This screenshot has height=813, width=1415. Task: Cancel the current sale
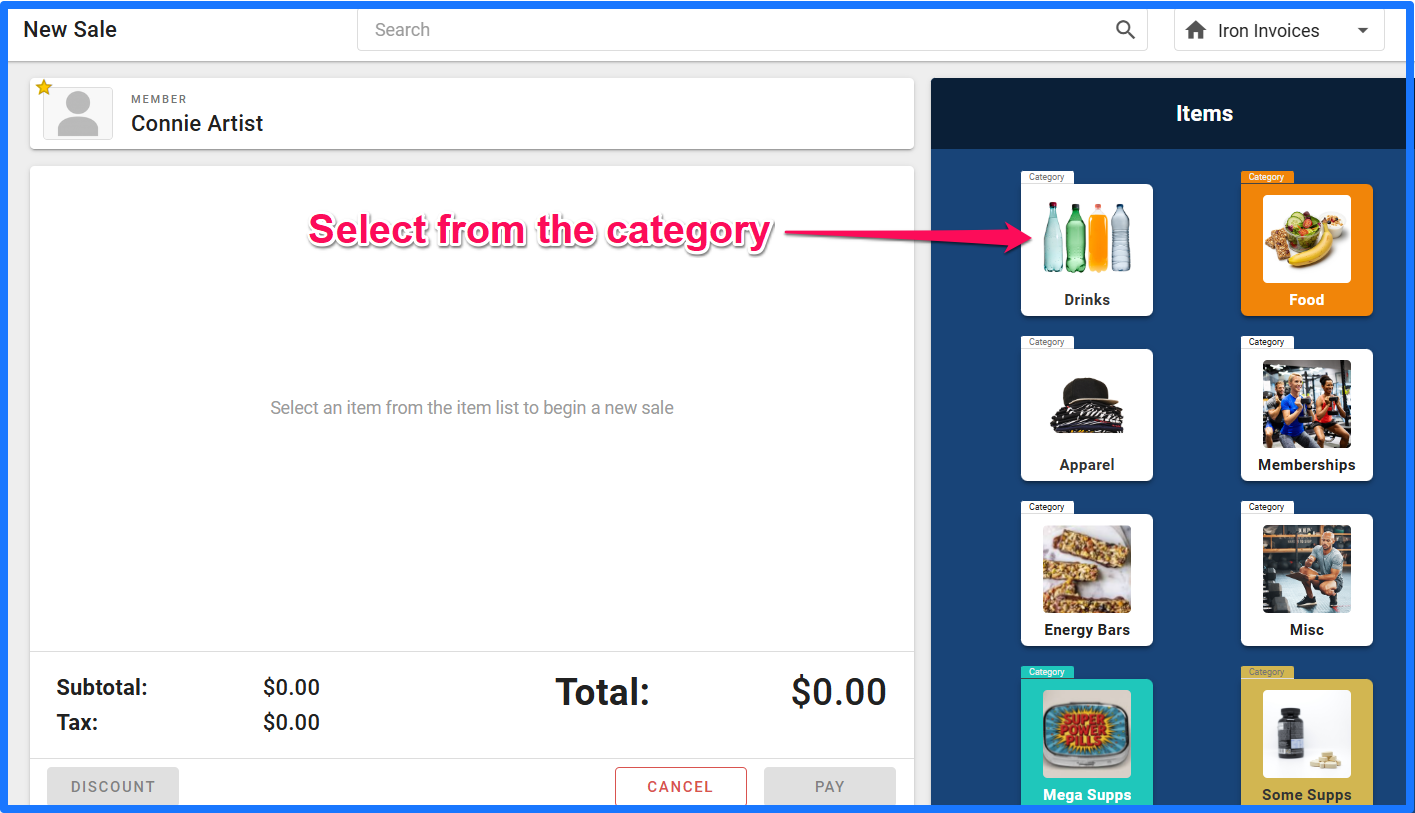[680, 786]
